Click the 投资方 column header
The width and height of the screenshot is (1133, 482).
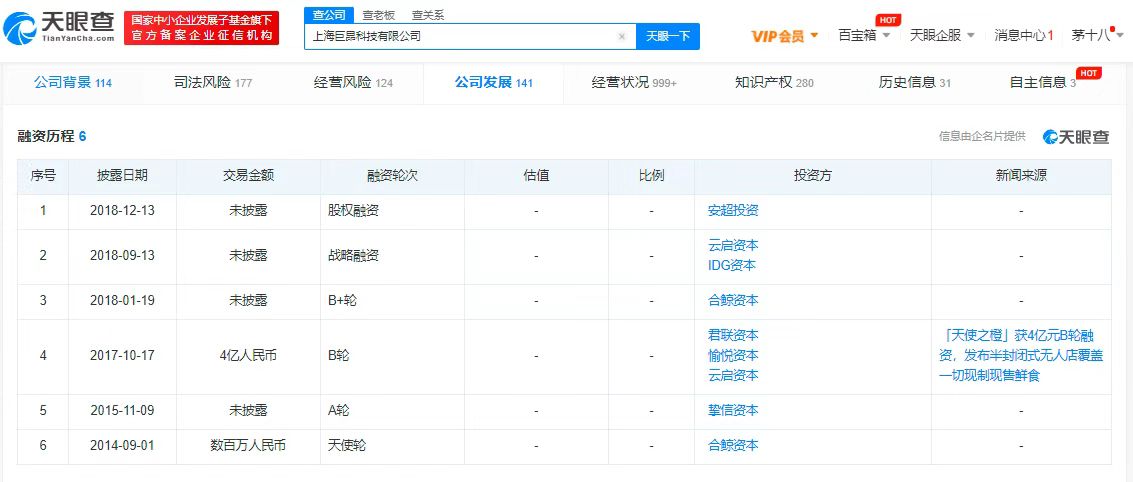click(x=812, y=176)
